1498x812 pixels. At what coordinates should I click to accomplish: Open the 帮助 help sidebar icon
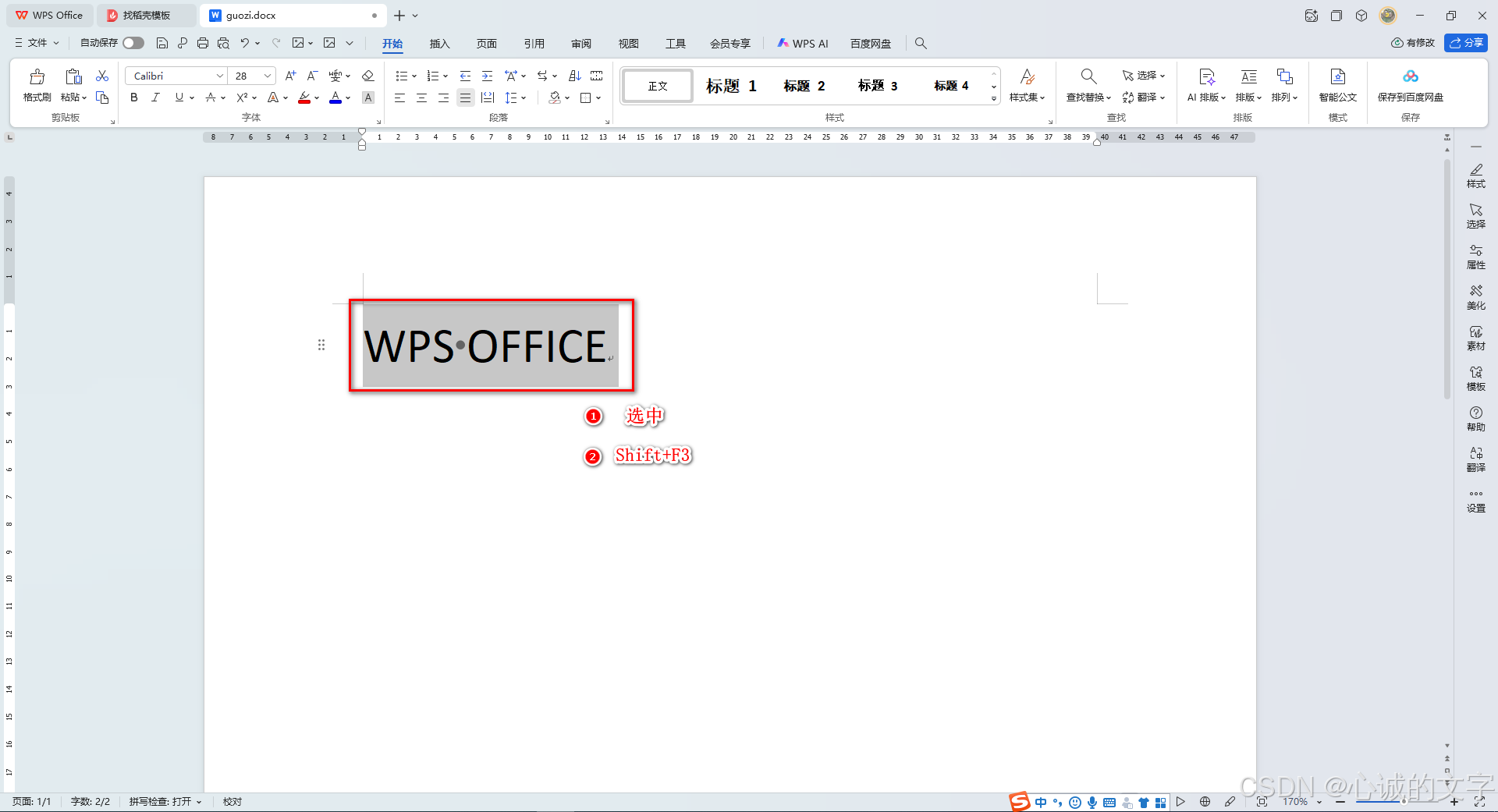tap(1476, 419)
